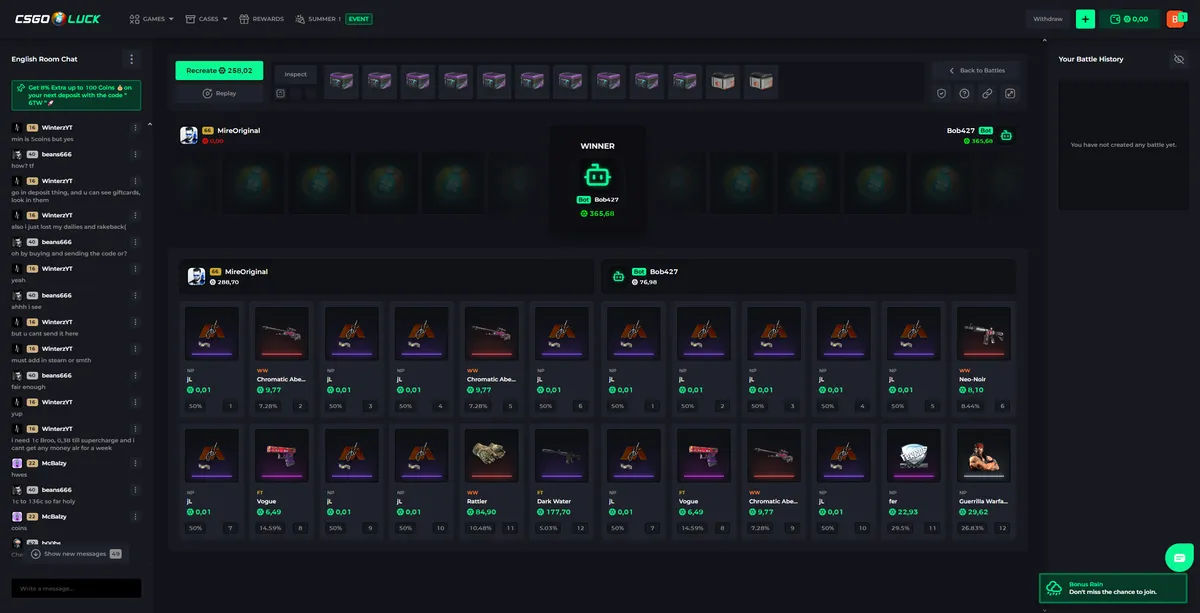Screen dimensions: 1200x613
Task: Select the Guerrilla Warfare 29,62 item
Action: (x=983, y=481)
